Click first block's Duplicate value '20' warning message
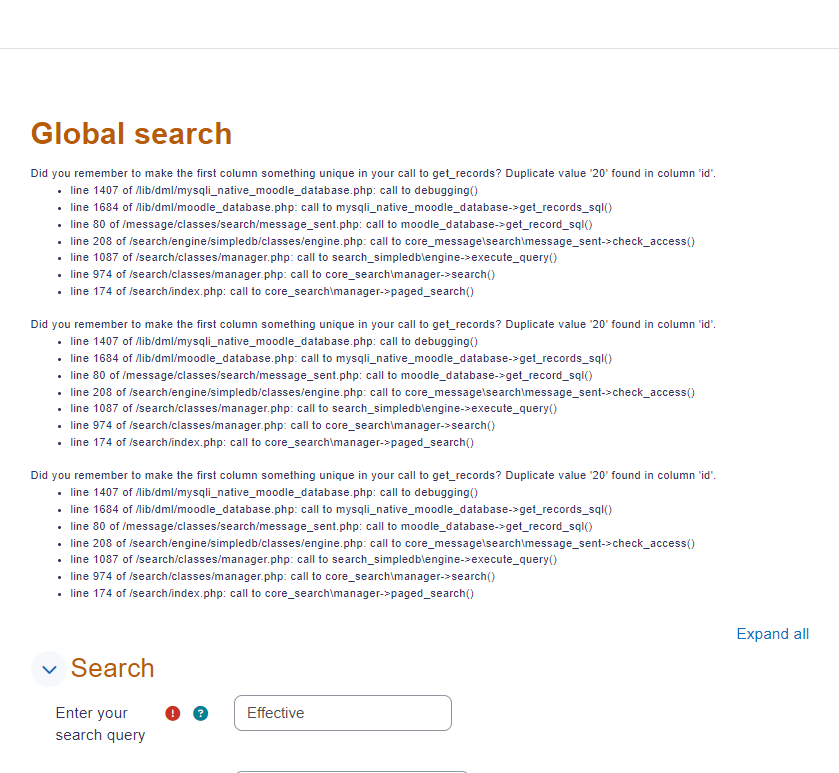 (x=373, y=173)
